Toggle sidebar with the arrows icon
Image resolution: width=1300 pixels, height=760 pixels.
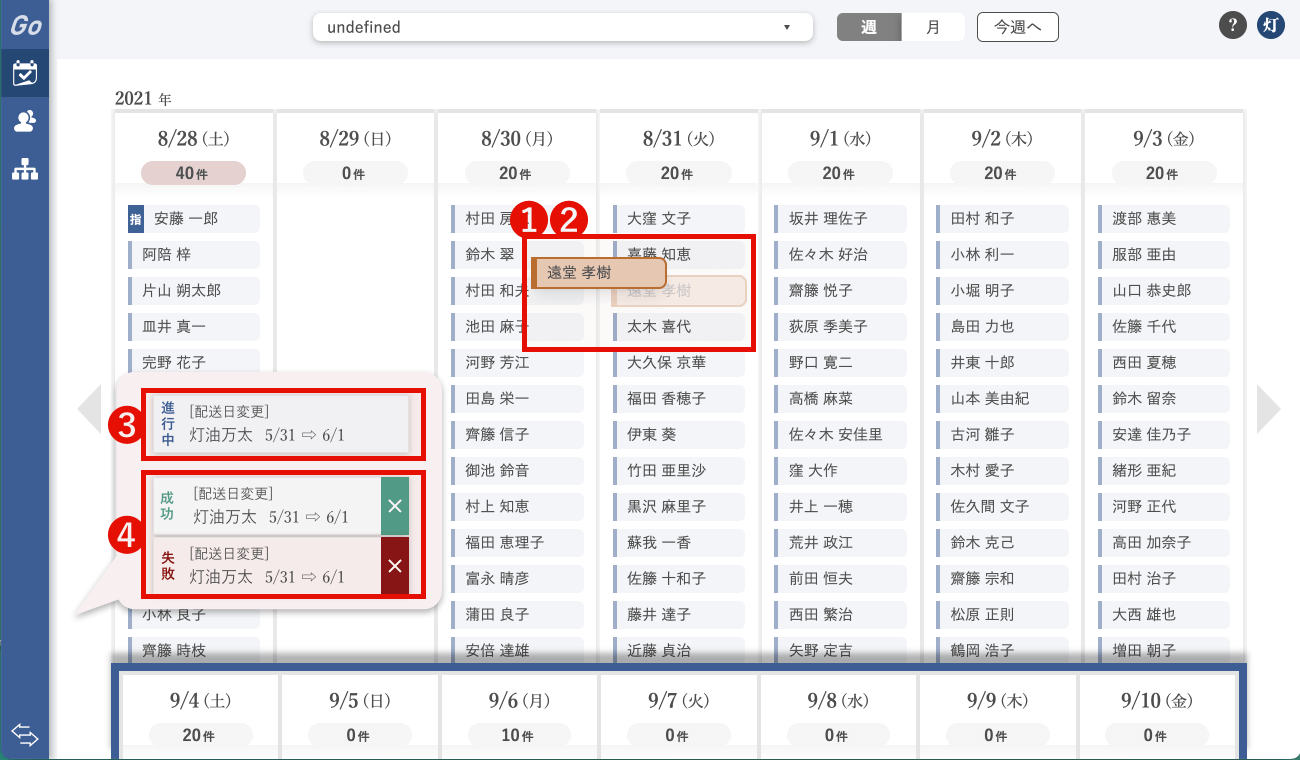coord(25,736)
